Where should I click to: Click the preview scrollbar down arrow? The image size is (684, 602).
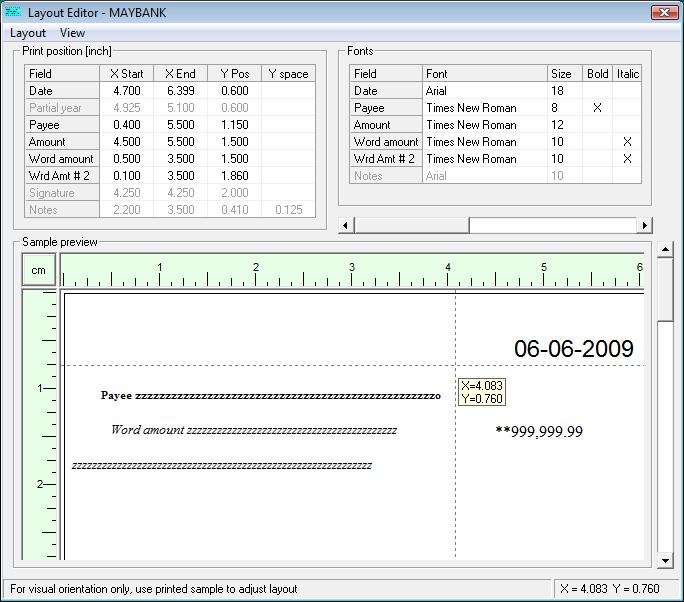(x=666, y=561)
